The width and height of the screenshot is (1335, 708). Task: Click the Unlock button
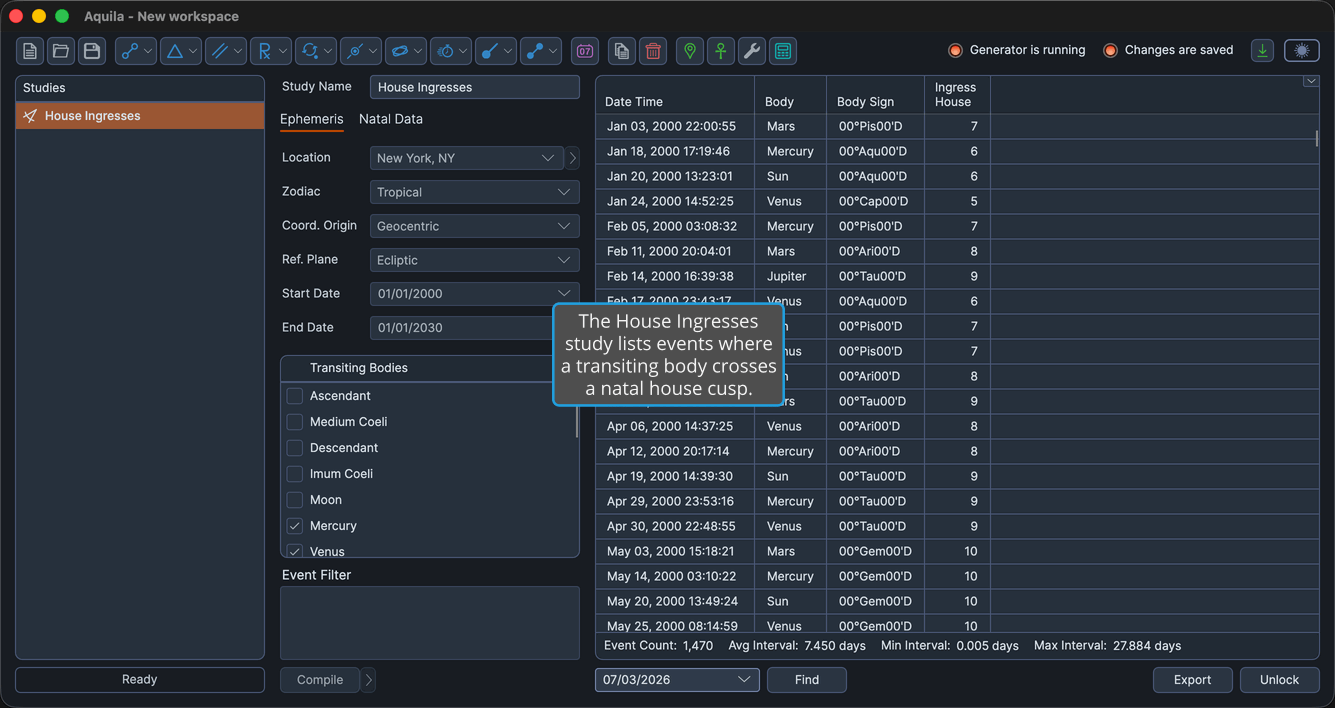click(x=1280, y=680)
